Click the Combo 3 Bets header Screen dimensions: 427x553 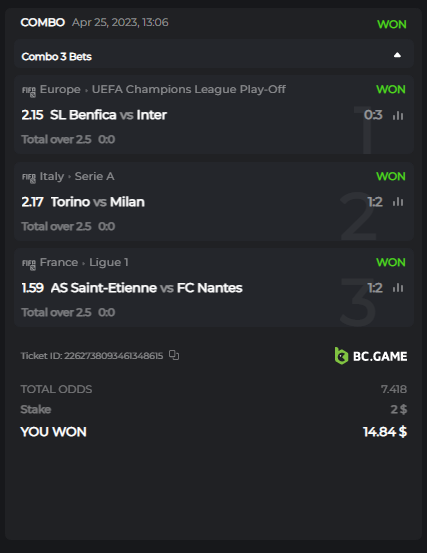point(214,54)
